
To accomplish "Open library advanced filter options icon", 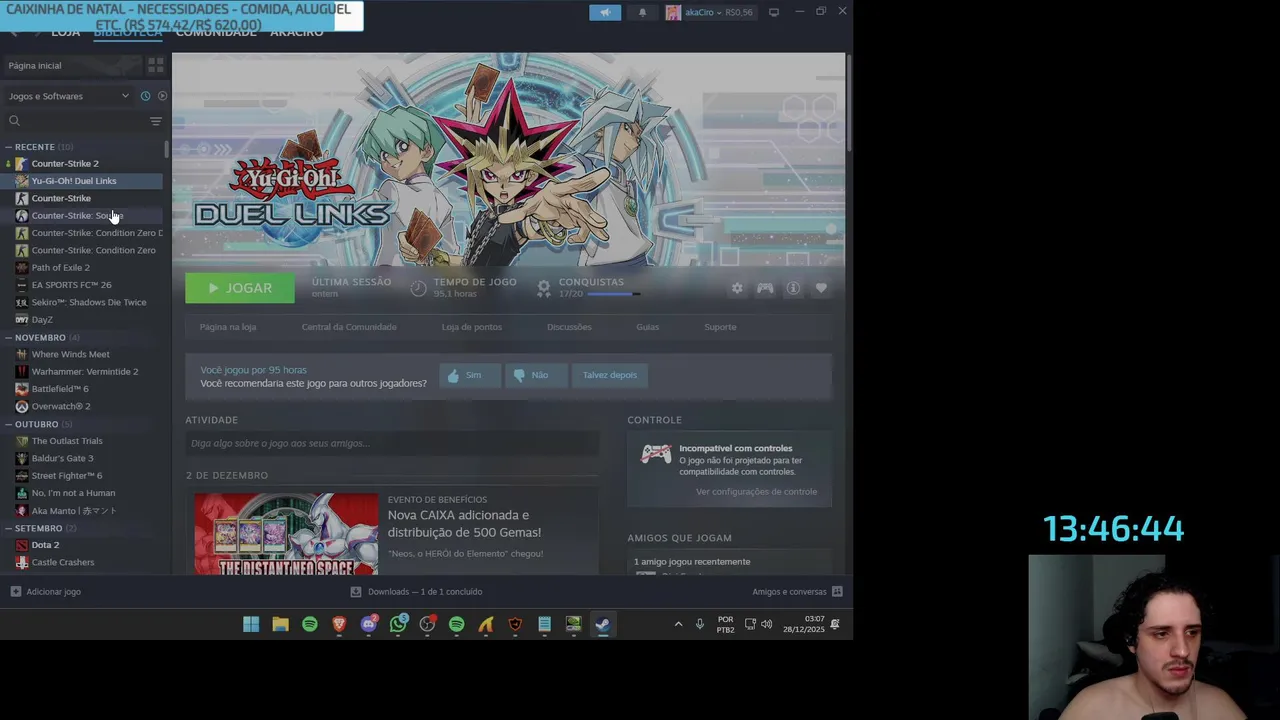I will 155,121.
